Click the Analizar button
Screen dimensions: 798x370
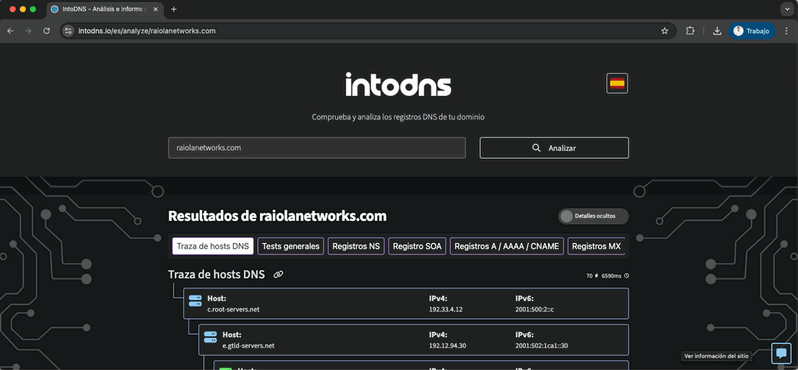pos(554,148)
